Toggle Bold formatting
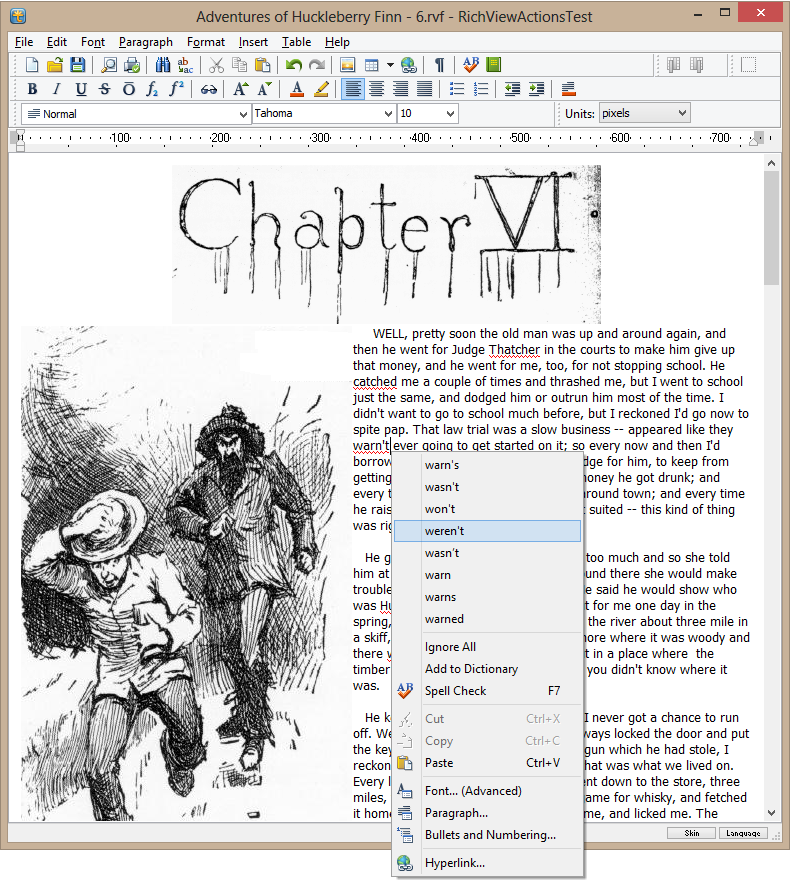Image resolution: width=790 pixels, height=881 pixels. click(x=32, y=89)
